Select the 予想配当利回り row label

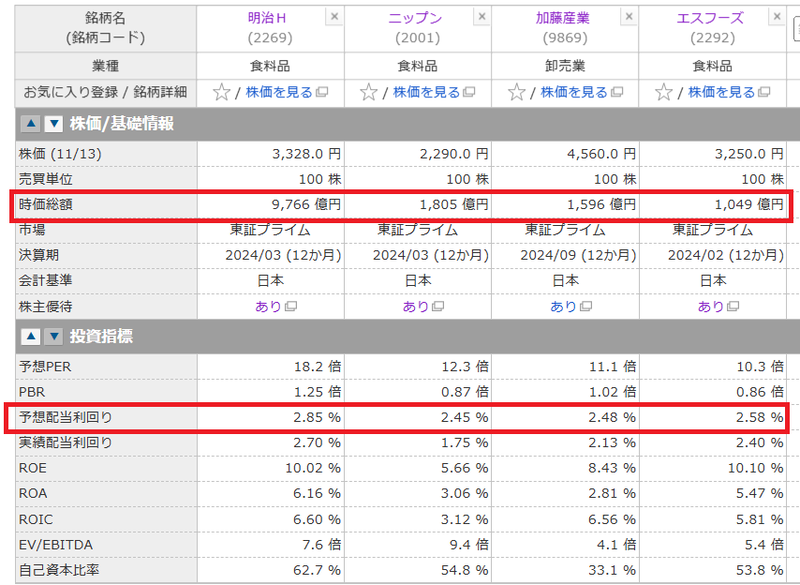[x=66, y=417]
